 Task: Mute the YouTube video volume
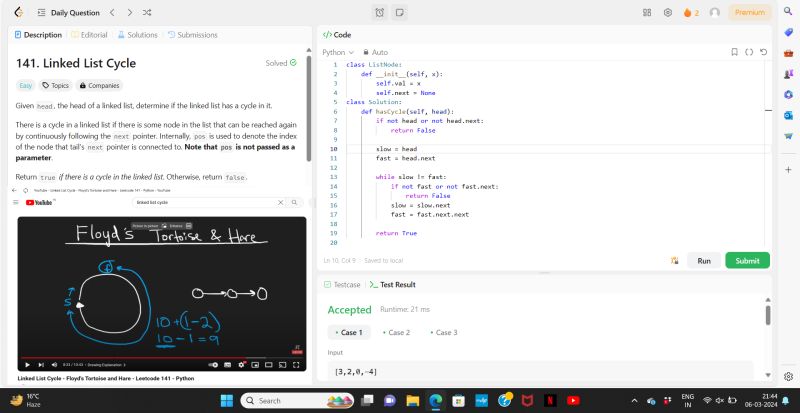54,365
